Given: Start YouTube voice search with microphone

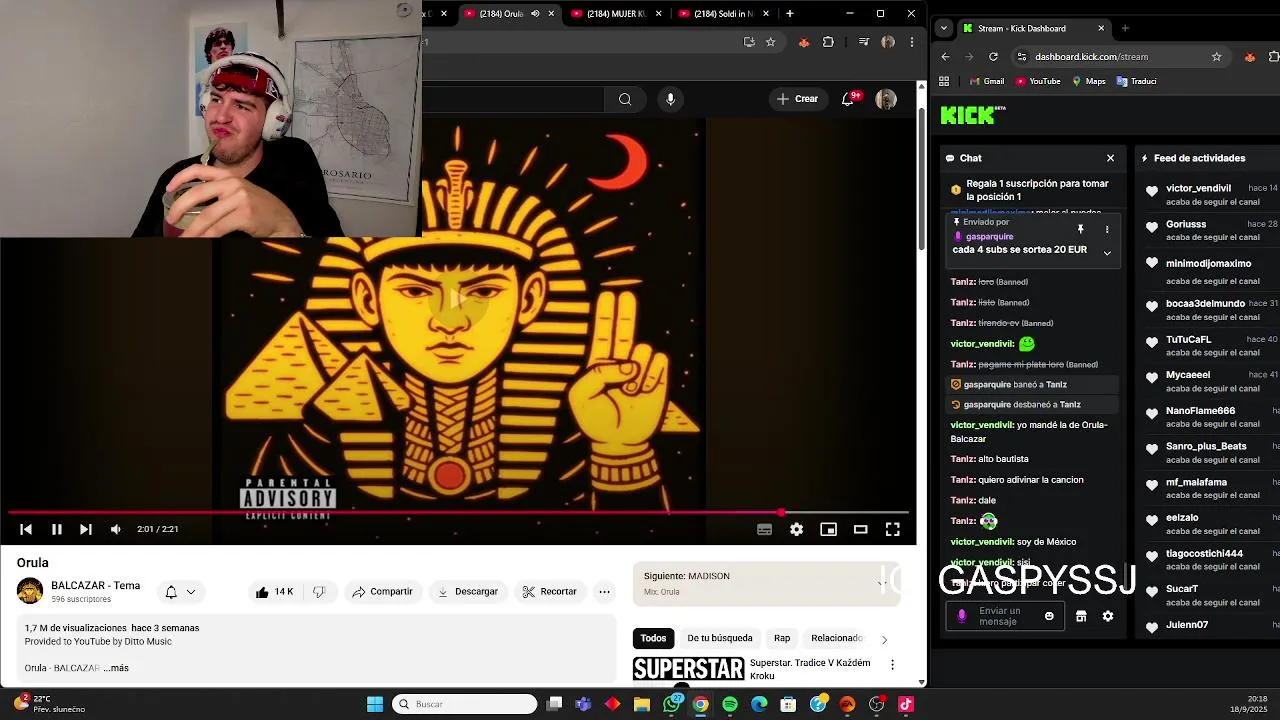Looking at the screenshot, I should 670,99.
